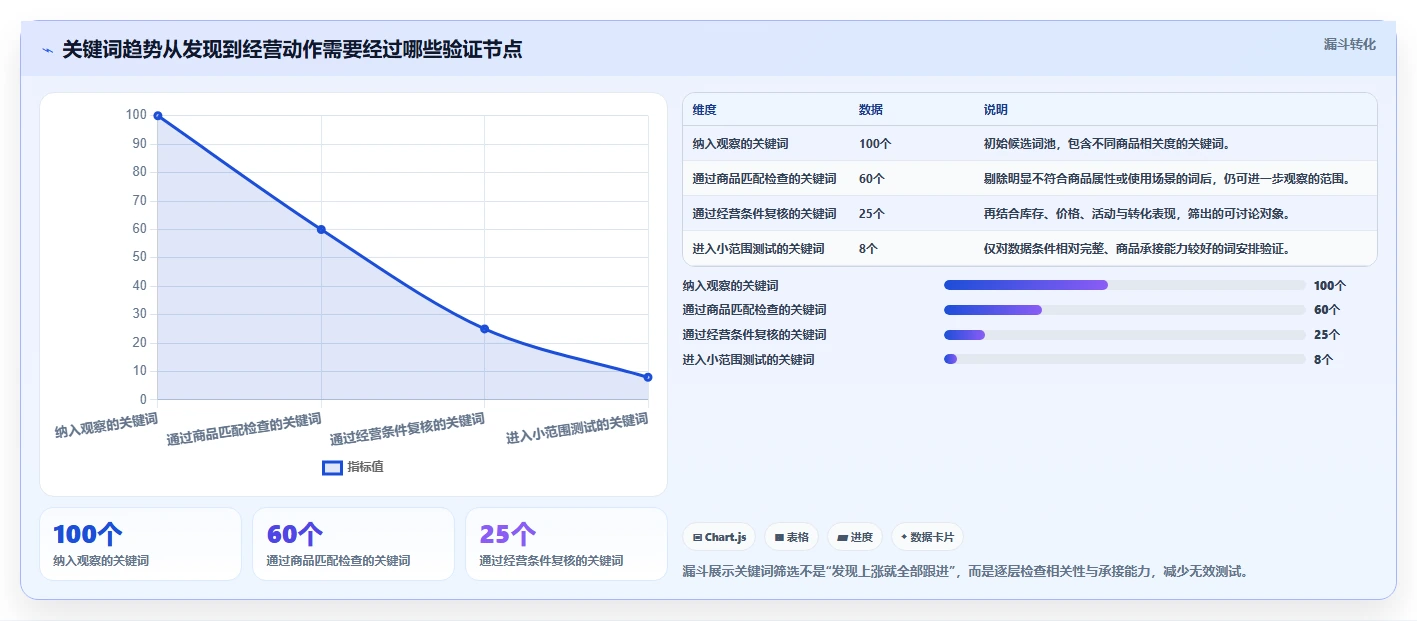Click the 8个 value beside the progress bar
This screenshot has width=1417, height=621.
pos(1323,360)
